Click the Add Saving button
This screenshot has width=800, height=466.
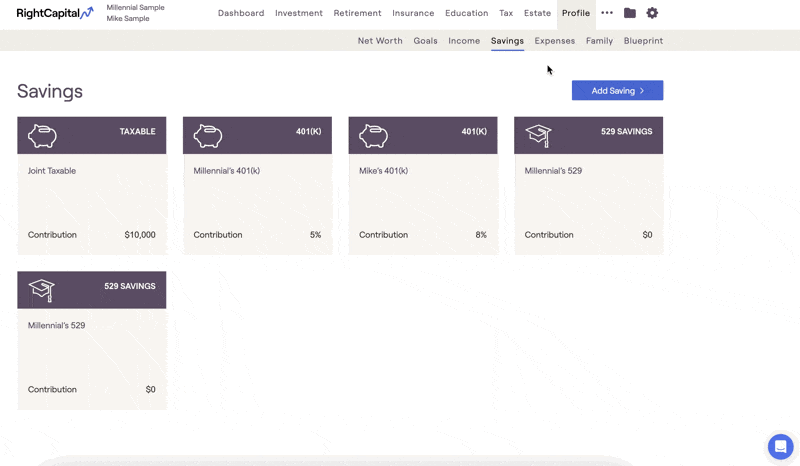tap(617, 90)
